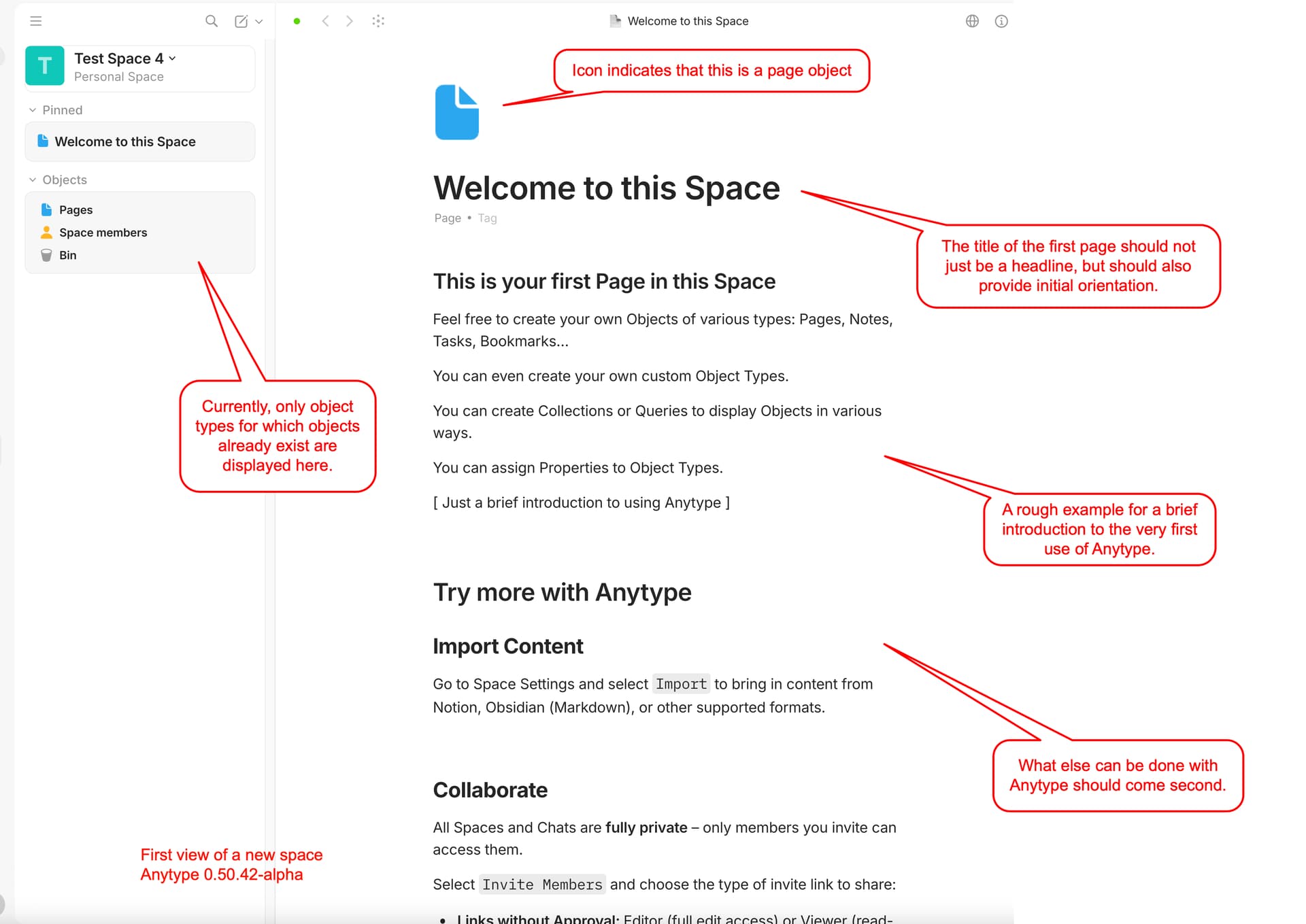Open the graph view icon

379,21
